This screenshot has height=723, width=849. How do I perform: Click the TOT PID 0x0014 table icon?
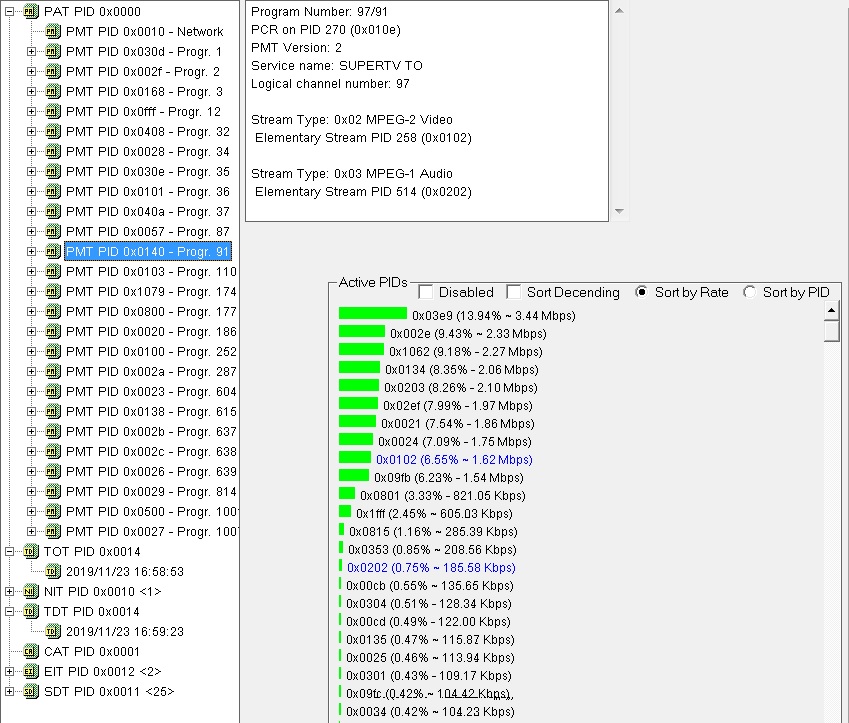pos(30,551)
